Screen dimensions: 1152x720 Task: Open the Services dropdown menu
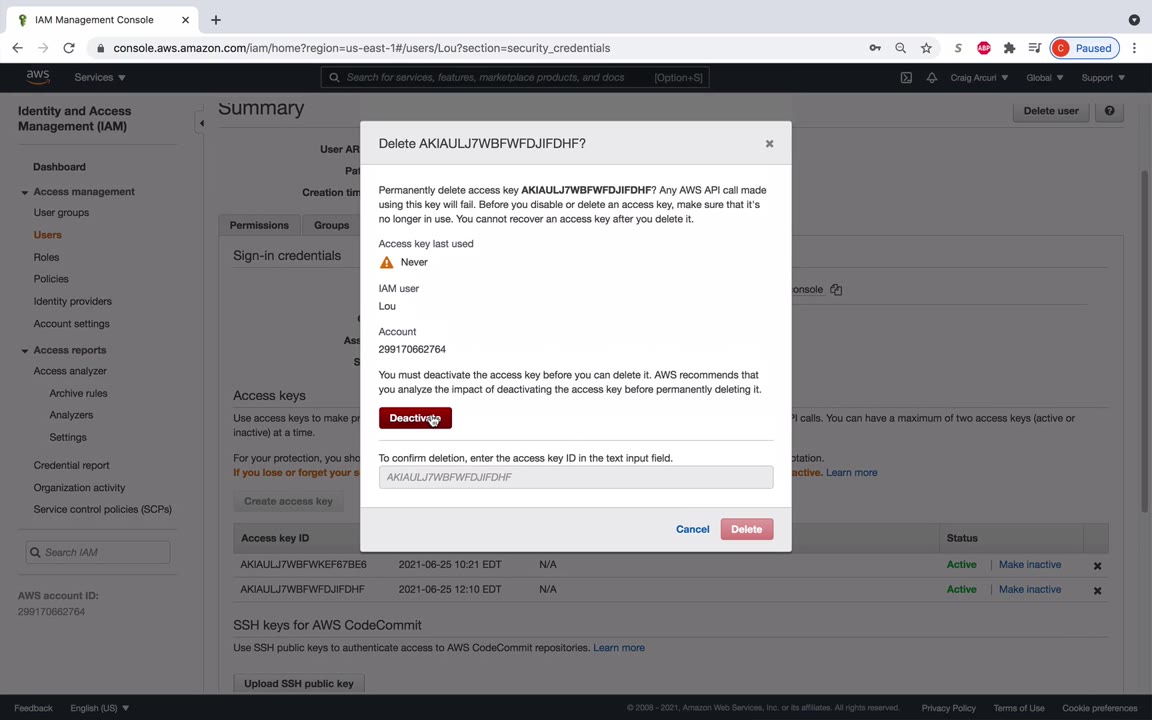(100, 77)
